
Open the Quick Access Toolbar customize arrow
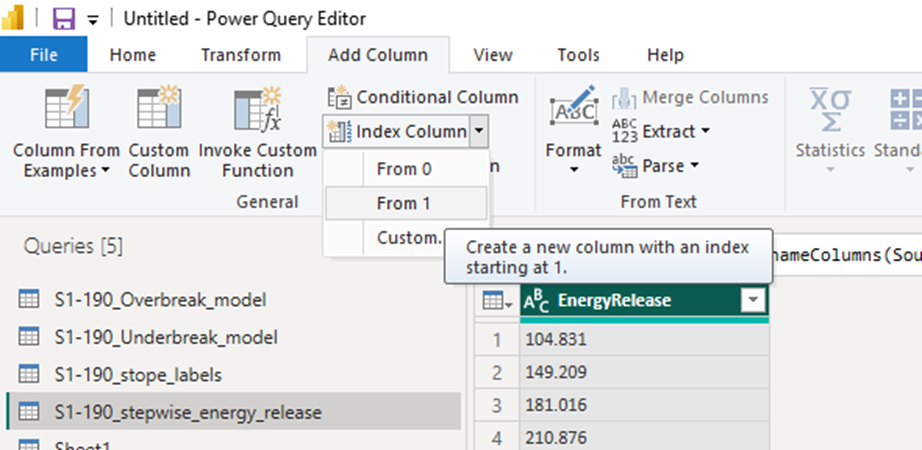click(x=93, y=20)
